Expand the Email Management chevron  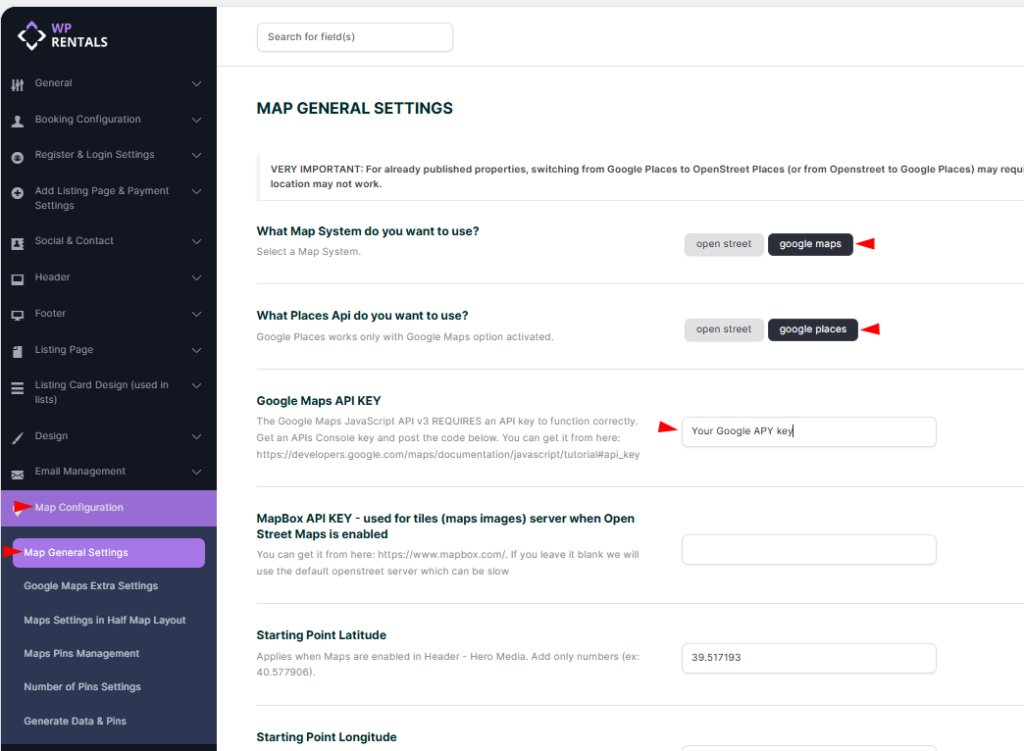coord(197,472)
